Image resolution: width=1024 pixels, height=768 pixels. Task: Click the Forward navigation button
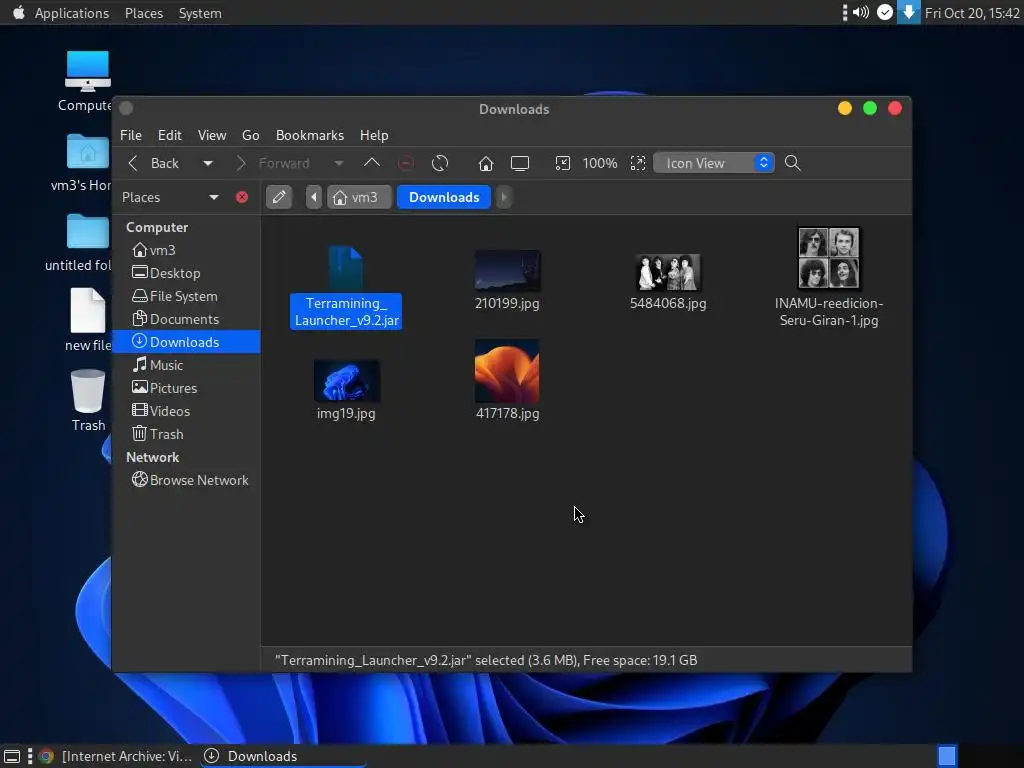click(273, 163)
